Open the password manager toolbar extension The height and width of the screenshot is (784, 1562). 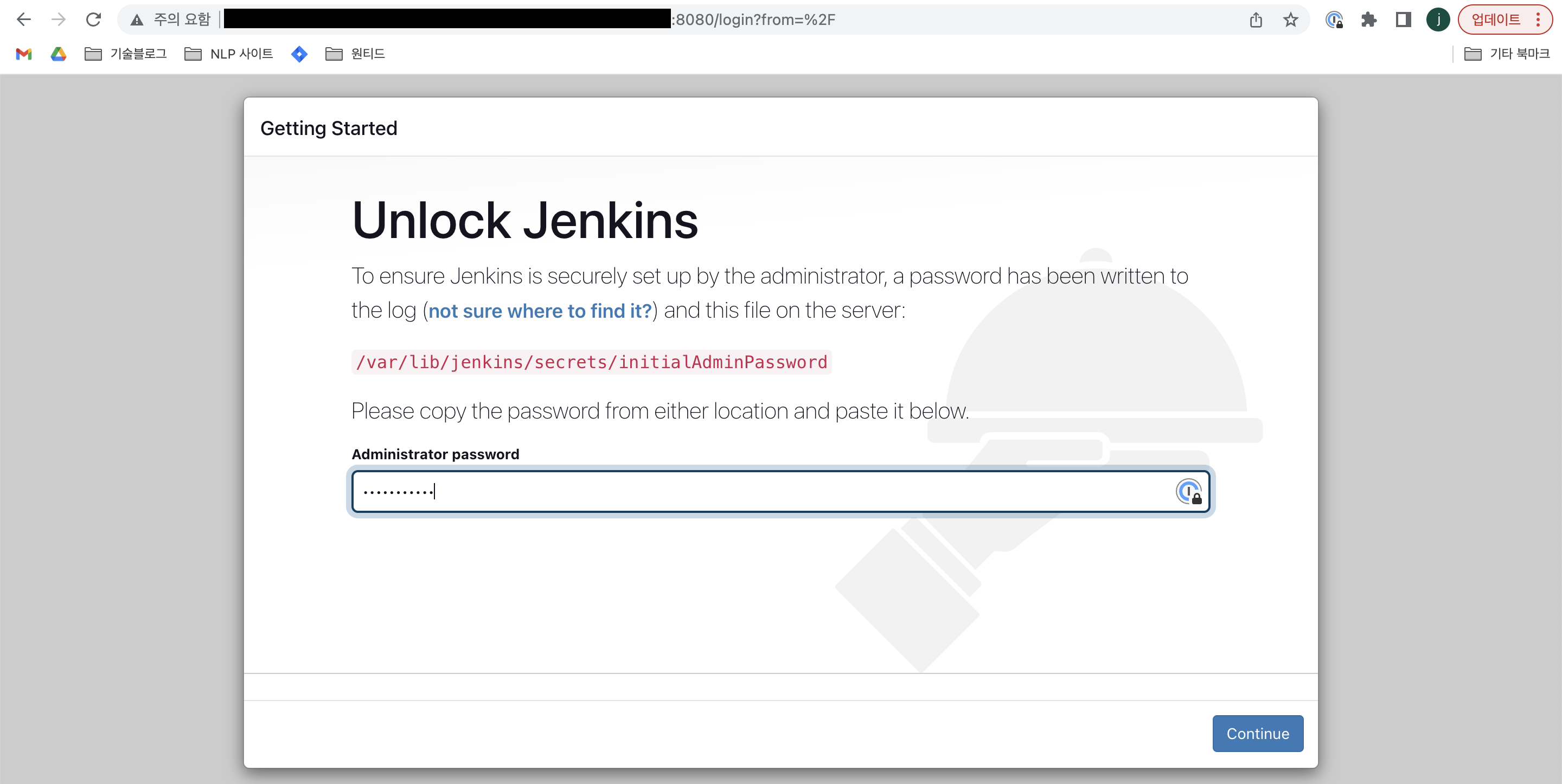coord(1334,20)
